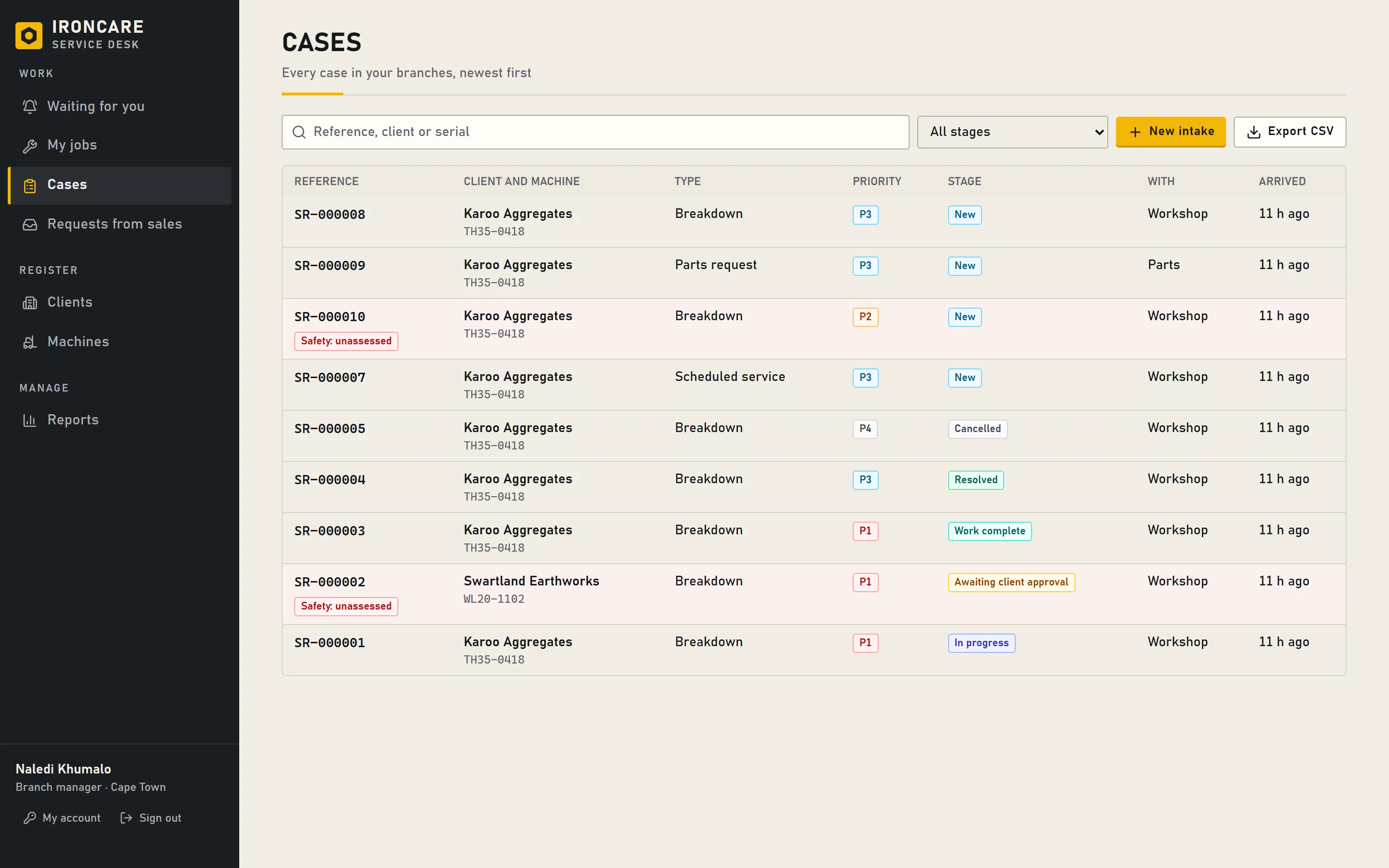Click the P2 priority badge for SR-000010
This screenshot has width=1389, height=868.
click(866, 317)
